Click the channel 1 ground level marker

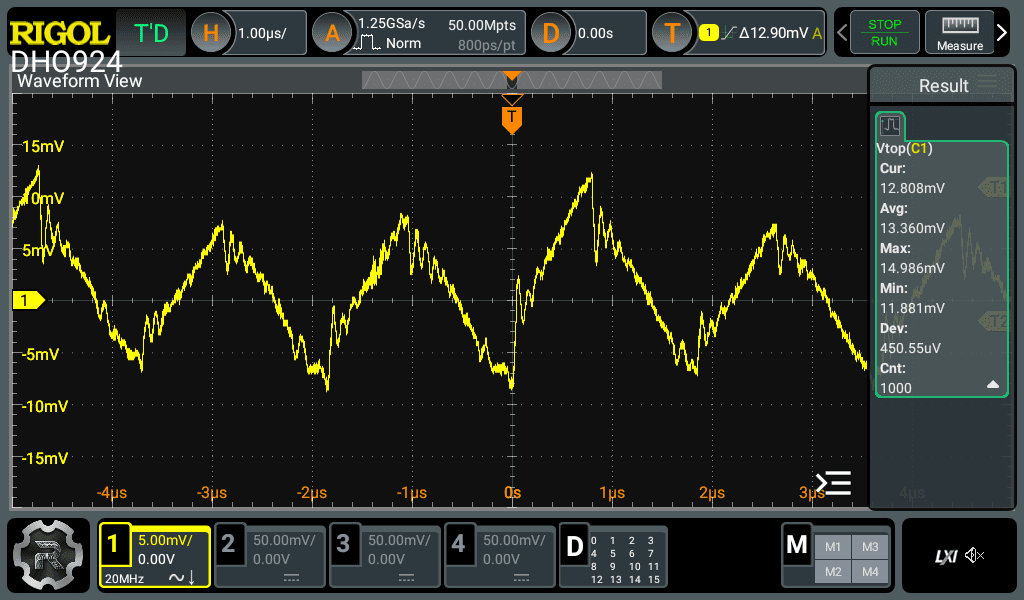(28, 300)
